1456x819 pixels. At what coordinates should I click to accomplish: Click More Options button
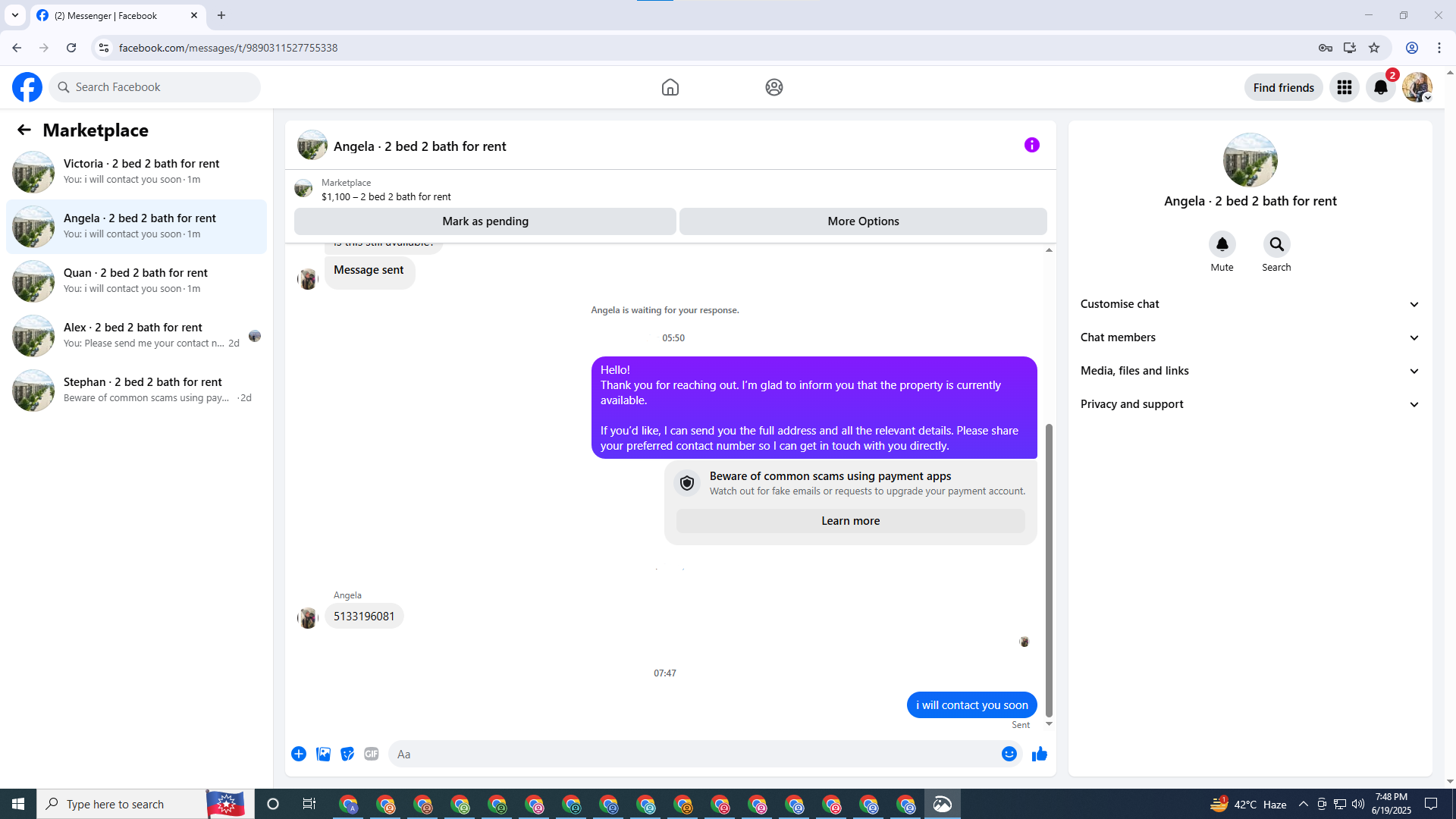coord(863,221)
